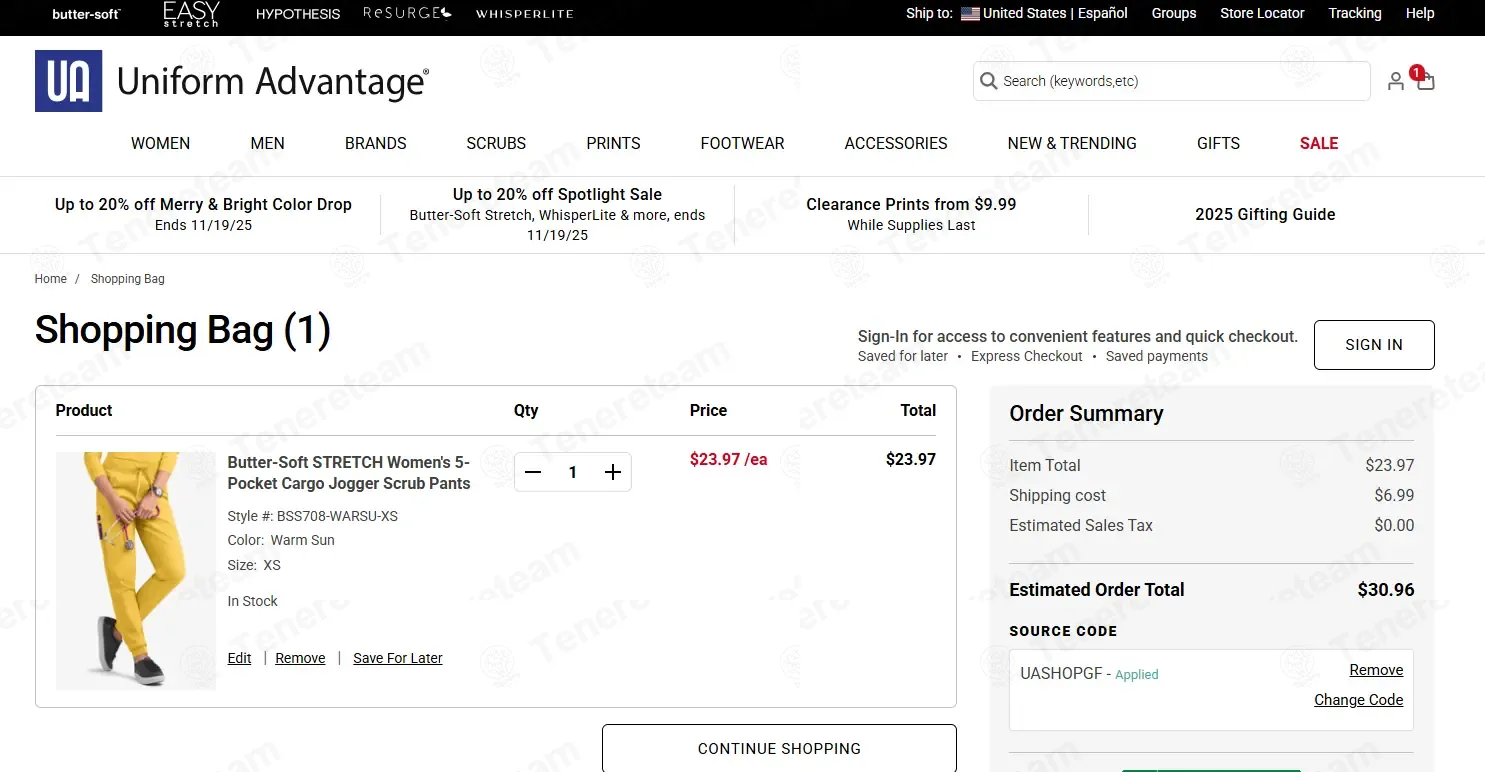The width and height of the screenshot is (1485, 772).
Task: Click the CONTINUE SHOPPING button
Action: point(779,748)
